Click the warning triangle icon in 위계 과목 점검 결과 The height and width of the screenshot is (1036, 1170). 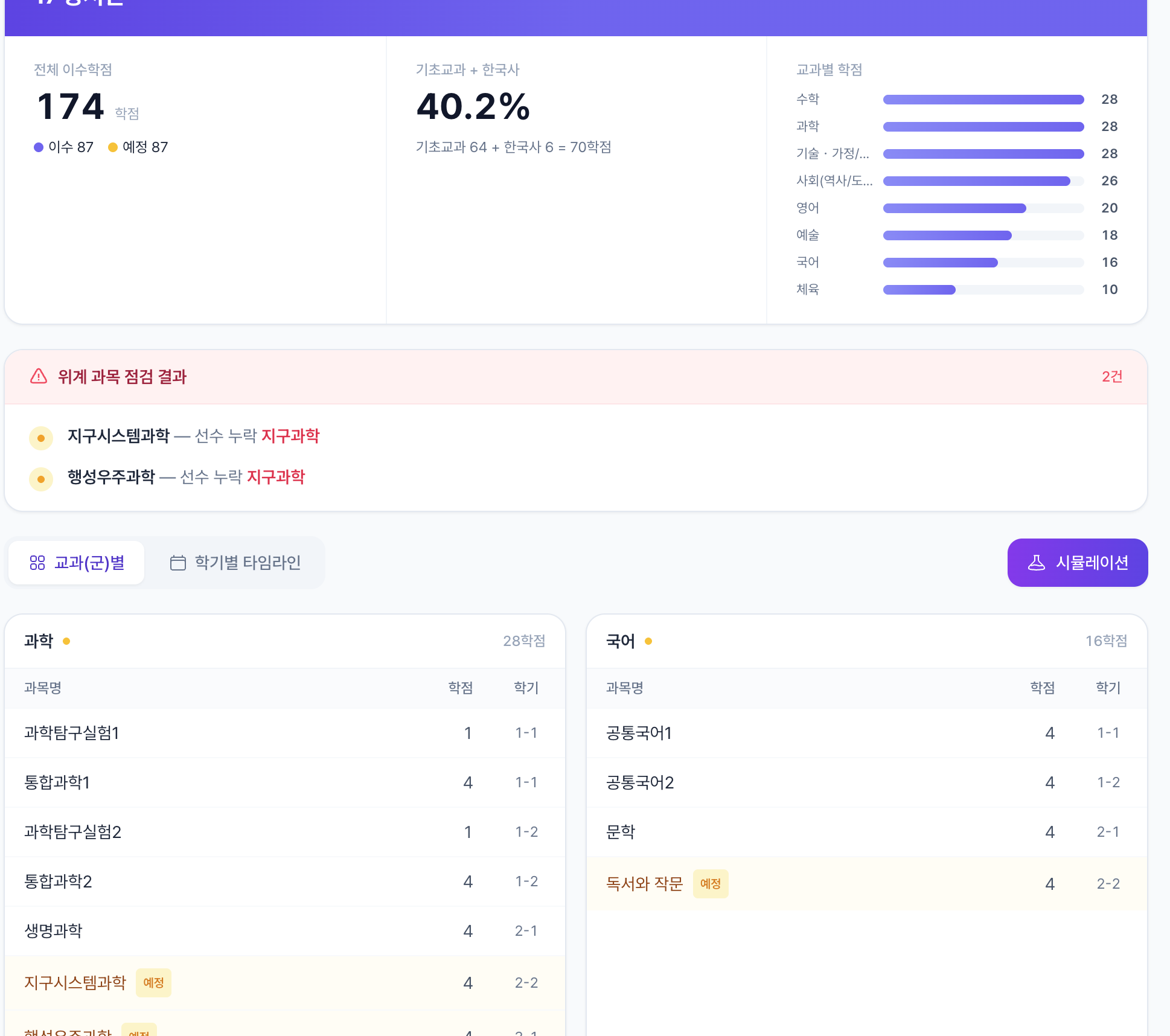(x=39, y=376)
